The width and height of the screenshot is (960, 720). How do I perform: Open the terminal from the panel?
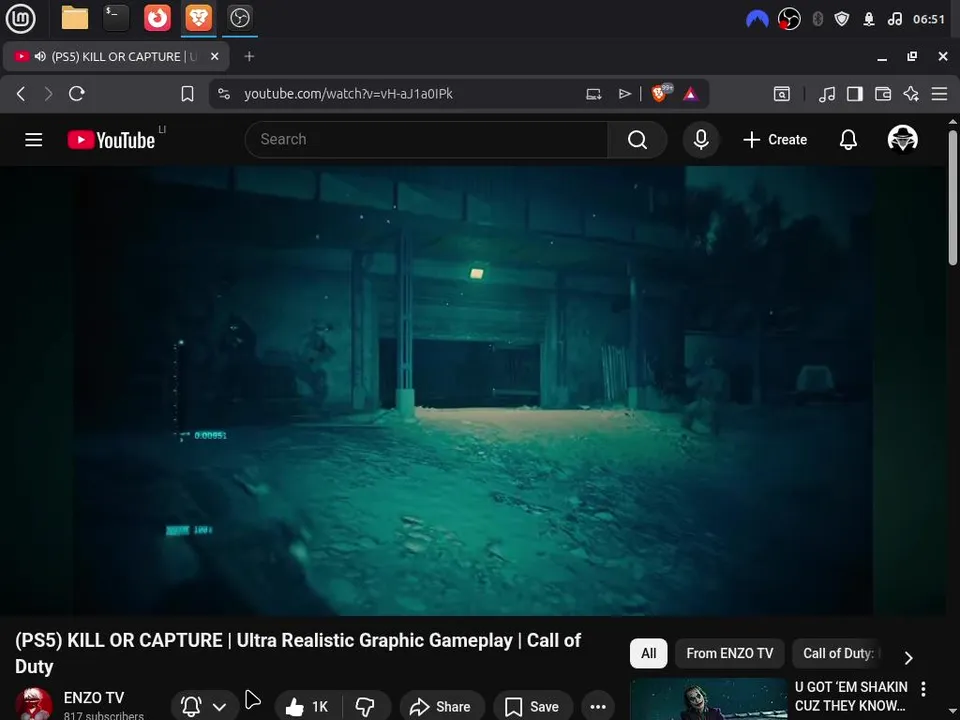pos(116,18)
